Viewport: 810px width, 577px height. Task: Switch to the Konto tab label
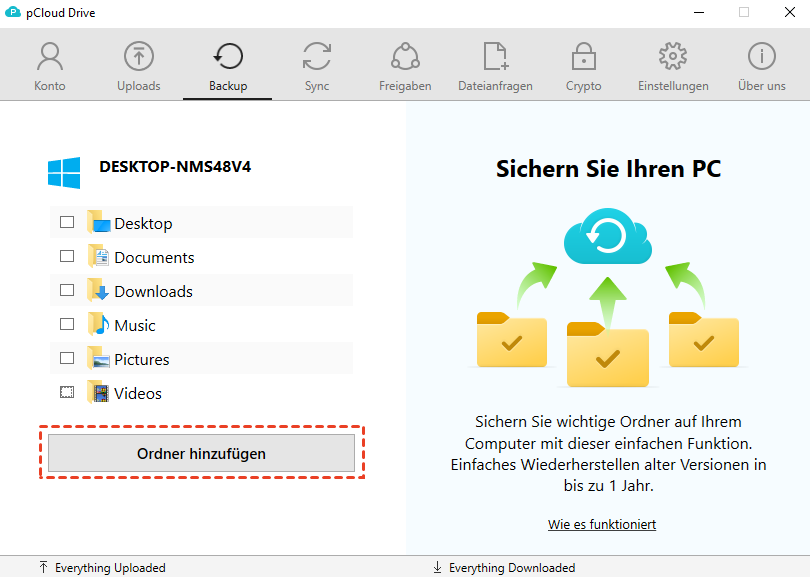tap(50, 86)
